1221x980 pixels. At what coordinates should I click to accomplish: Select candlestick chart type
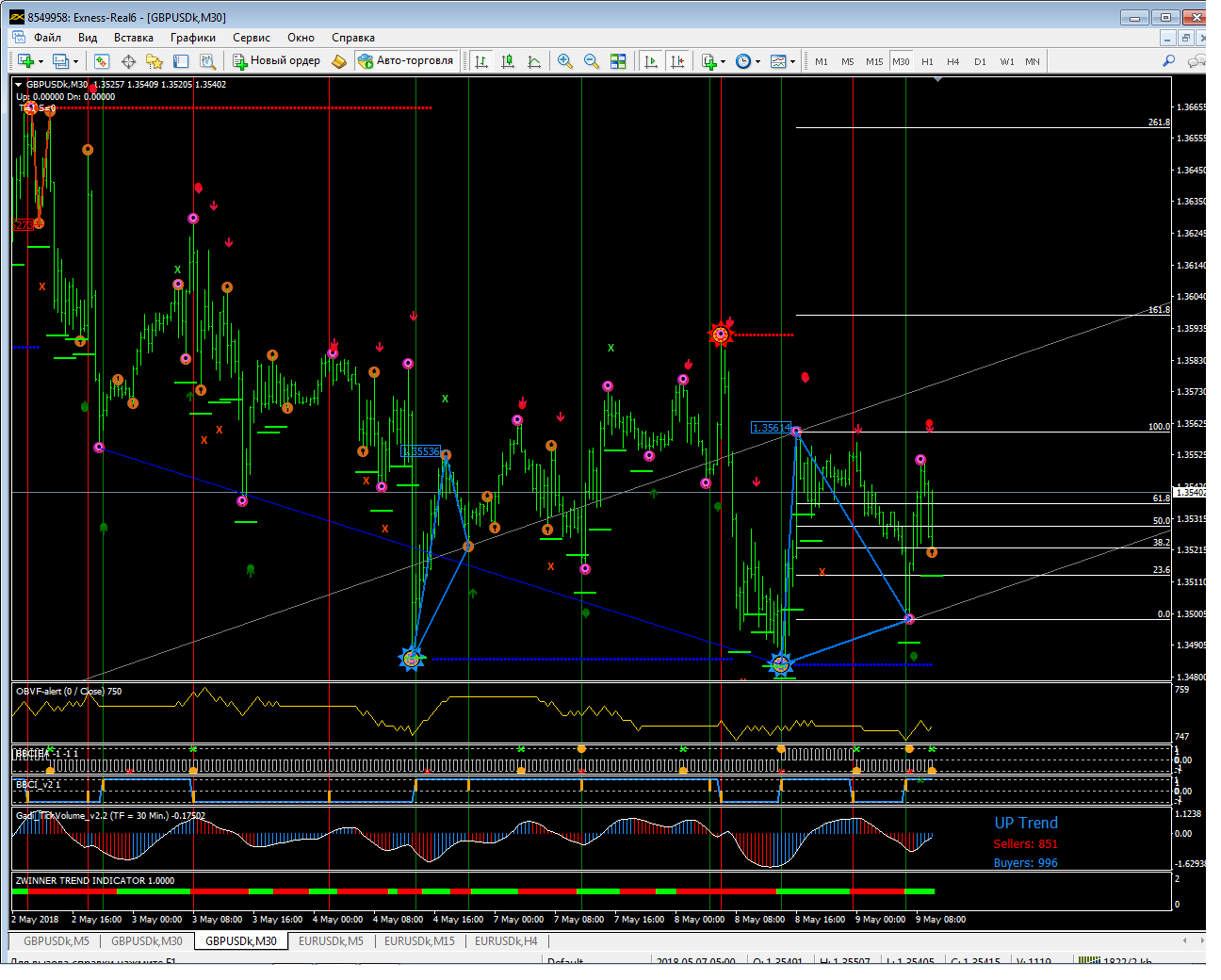coord(508,61)
